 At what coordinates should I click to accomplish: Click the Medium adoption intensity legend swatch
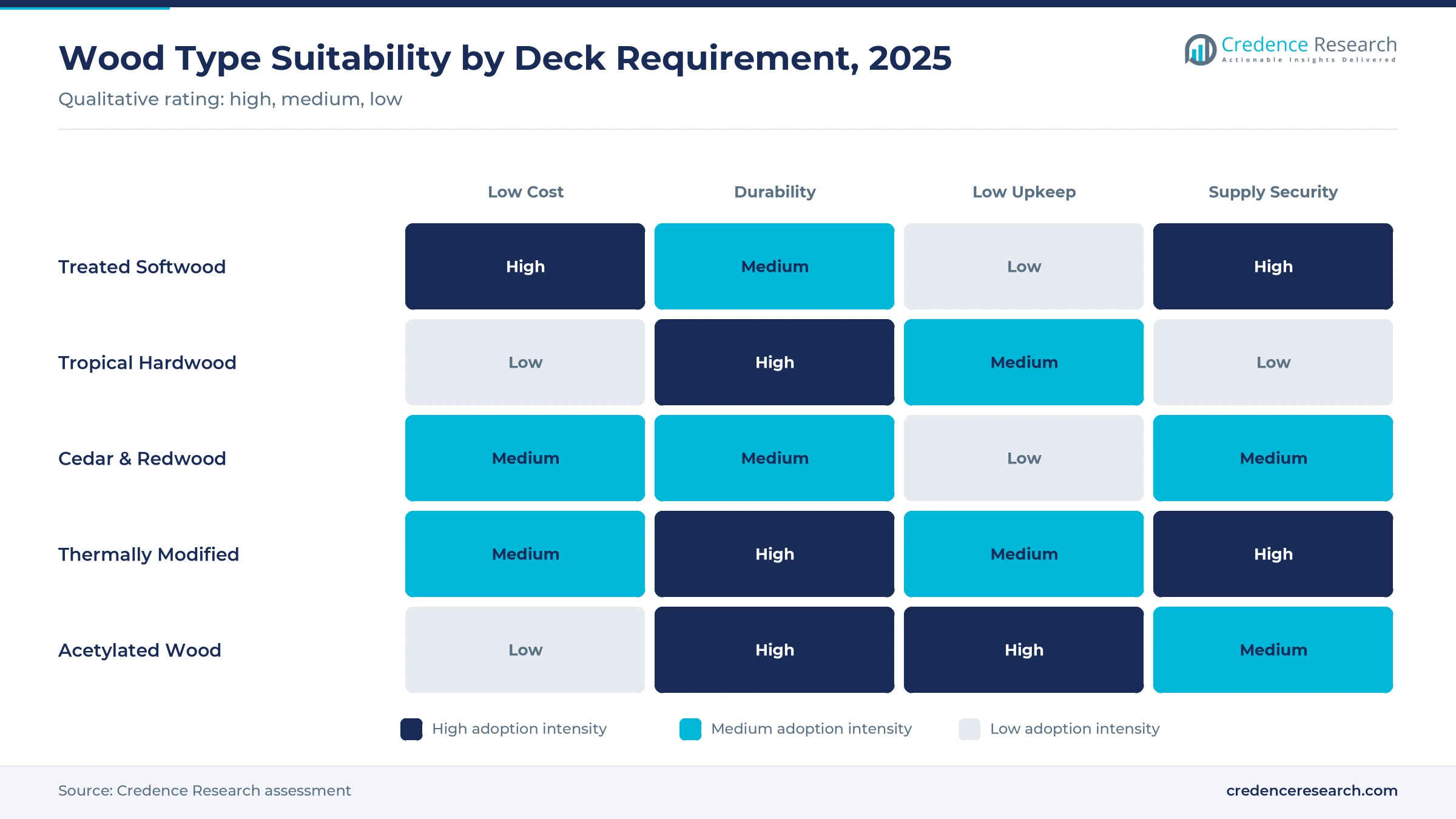[x=690, y=729]
